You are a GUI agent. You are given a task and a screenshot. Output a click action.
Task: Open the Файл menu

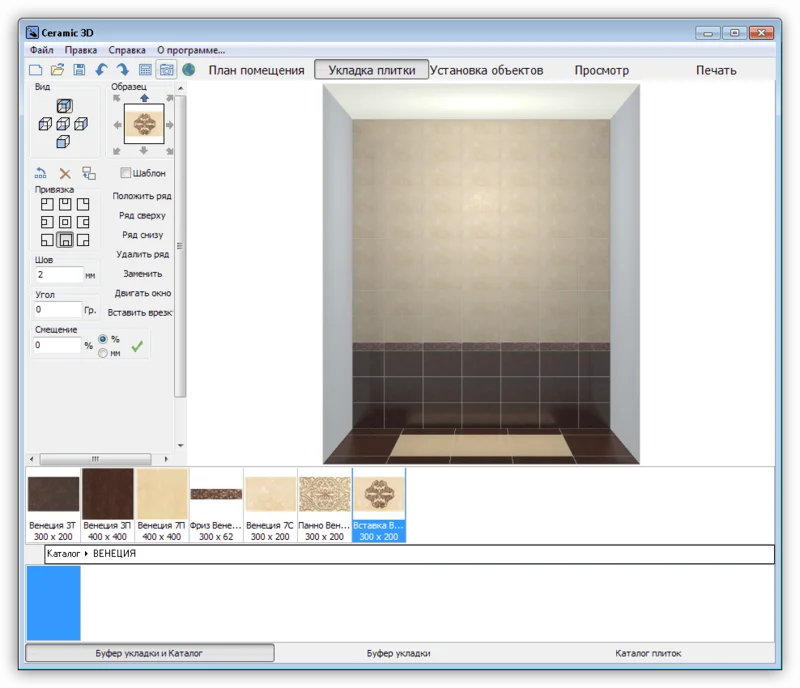click(41, 50)
